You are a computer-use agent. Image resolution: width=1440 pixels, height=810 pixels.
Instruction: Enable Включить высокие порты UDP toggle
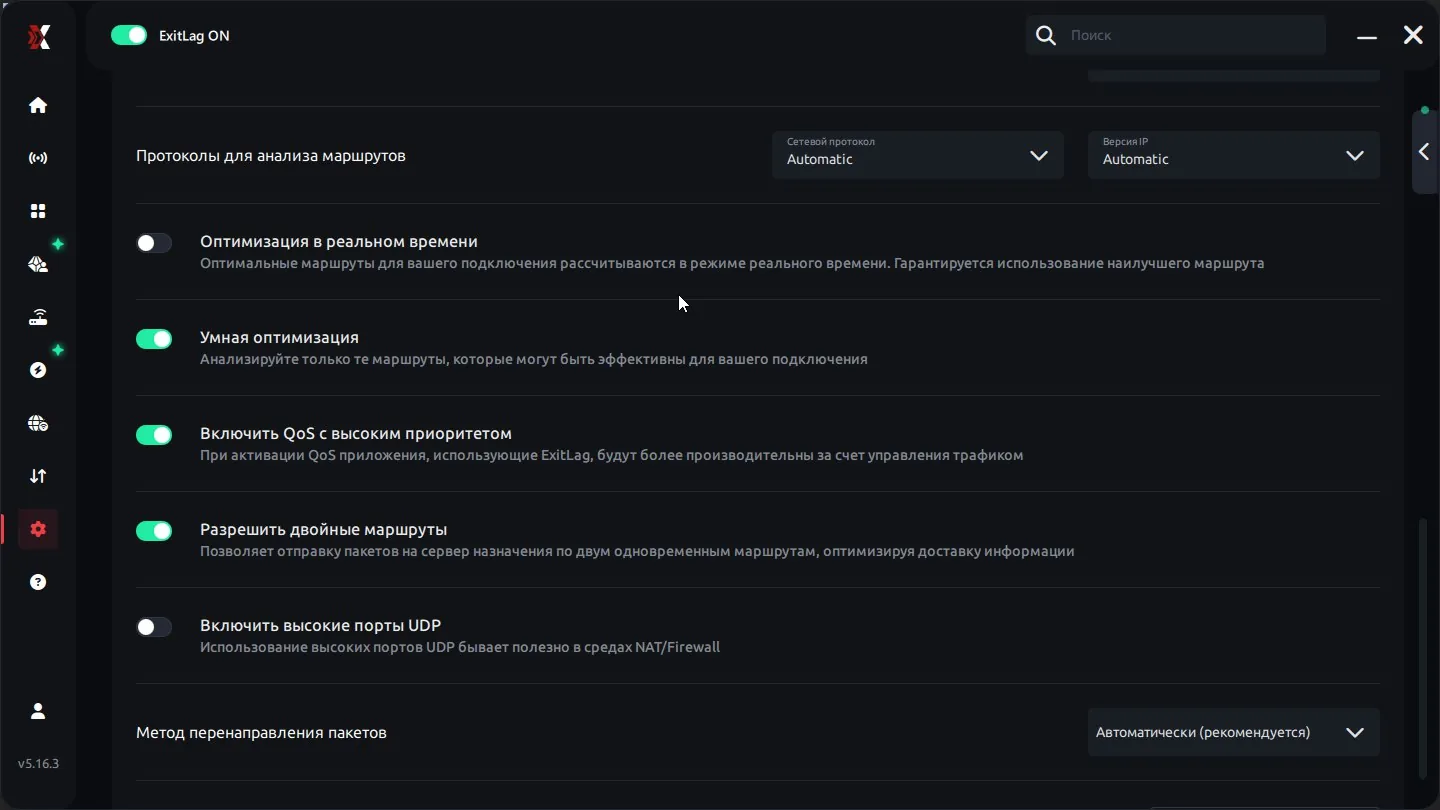pos(154,627)
